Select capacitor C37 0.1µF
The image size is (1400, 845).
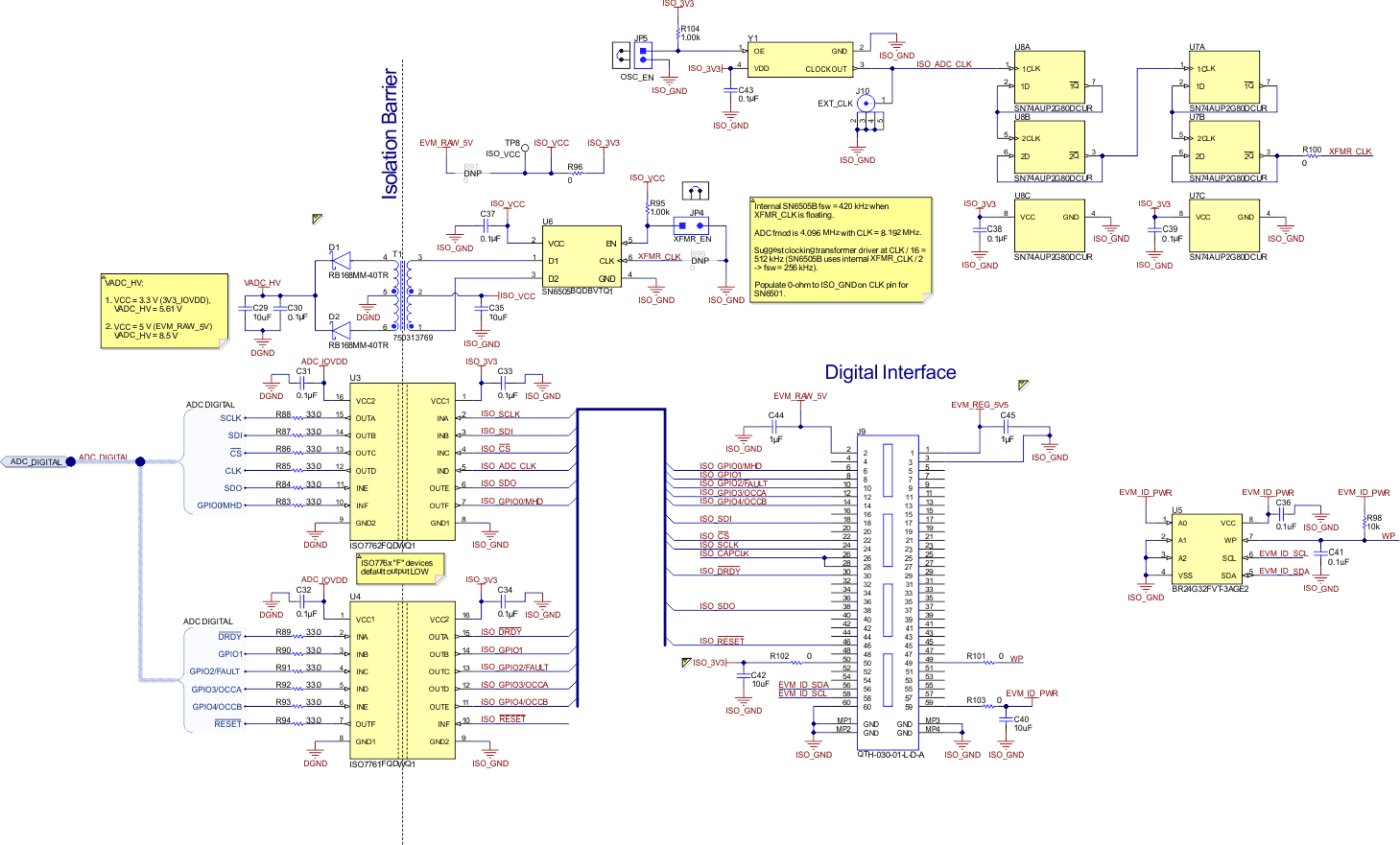click(486, 225)
